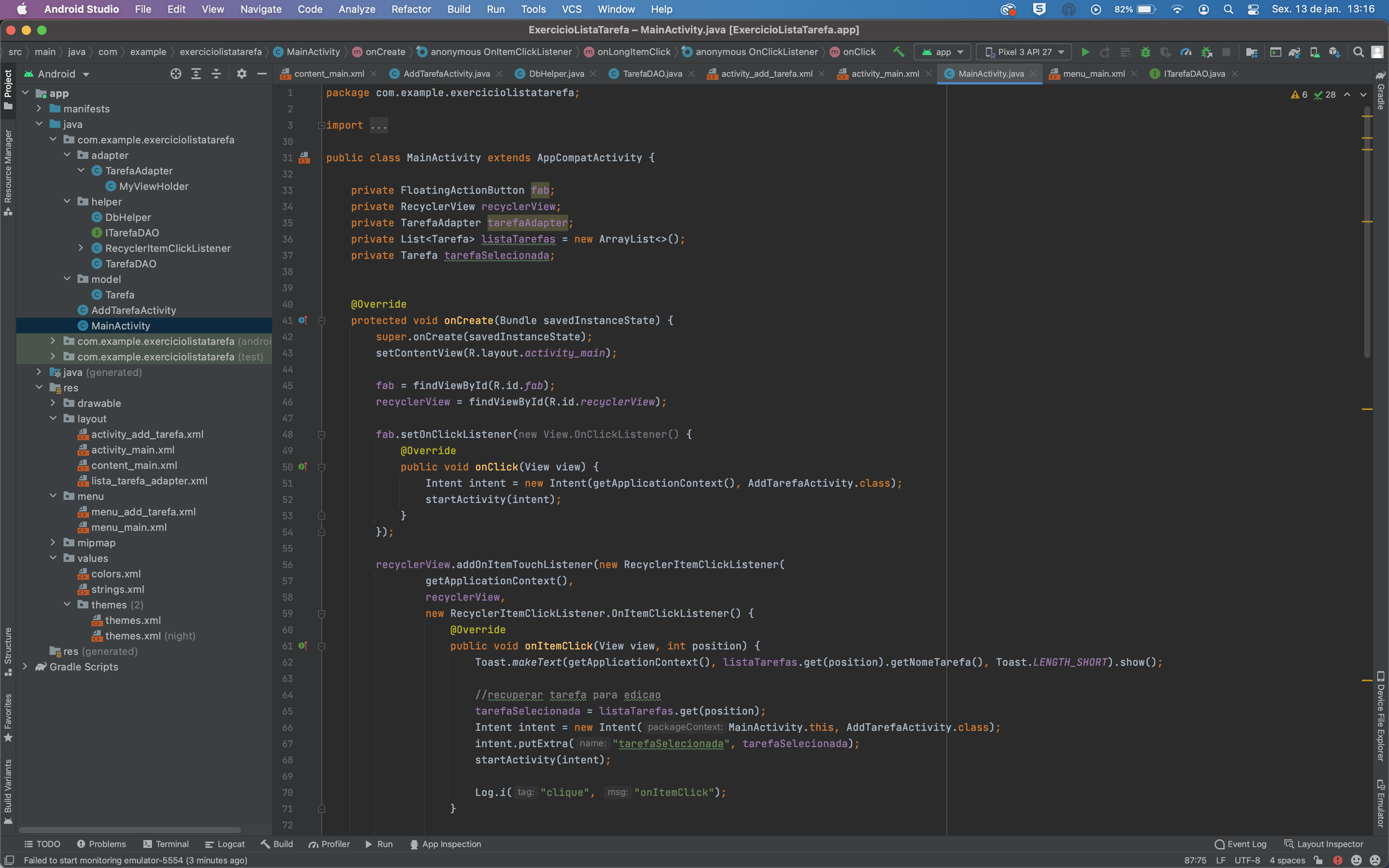Debug the app with the bug icon
This screenshot has height=868, width=1389.
(1146, 52)
